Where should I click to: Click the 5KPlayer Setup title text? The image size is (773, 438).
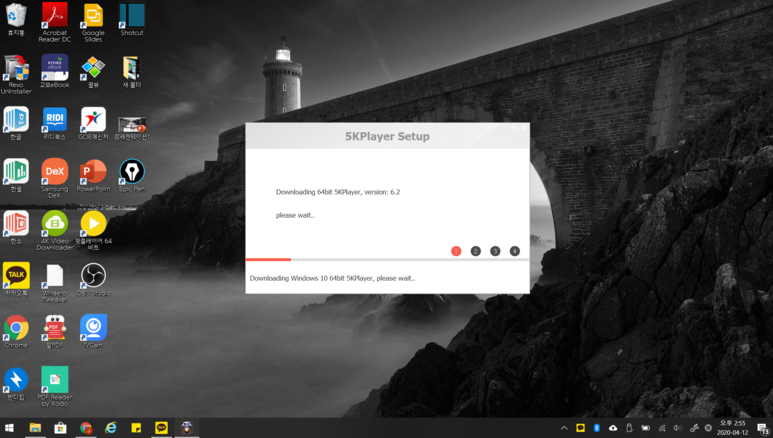(x=387, y=136)
